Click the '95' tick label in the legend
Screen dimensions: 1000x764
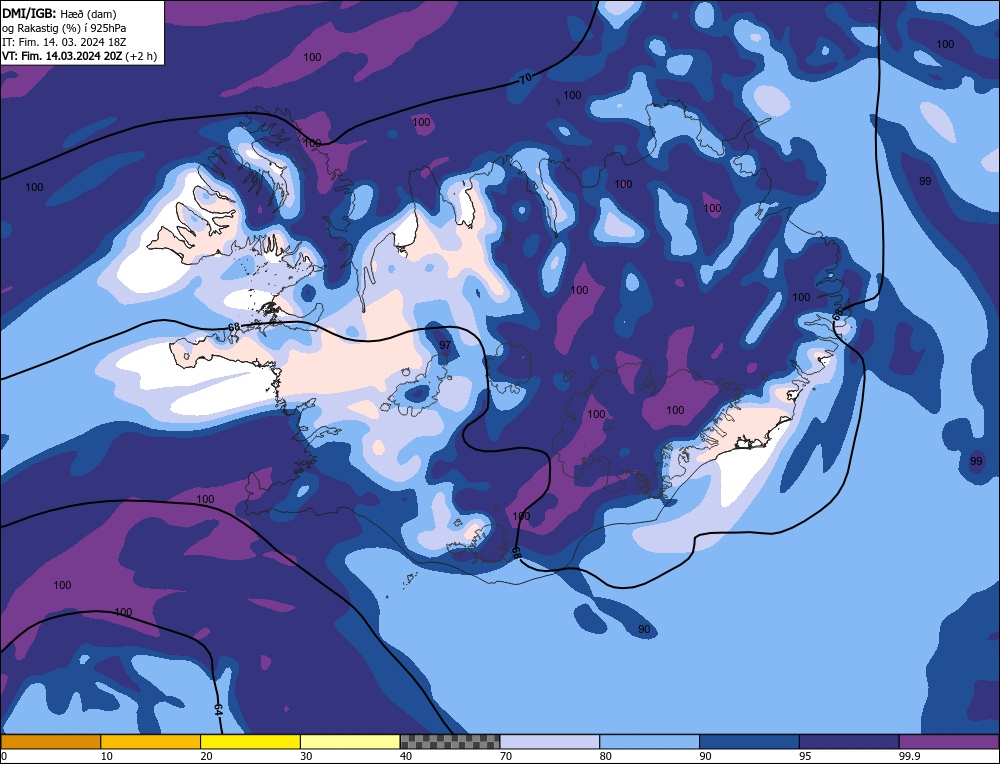pyautogui.click(x=805, y=756)
